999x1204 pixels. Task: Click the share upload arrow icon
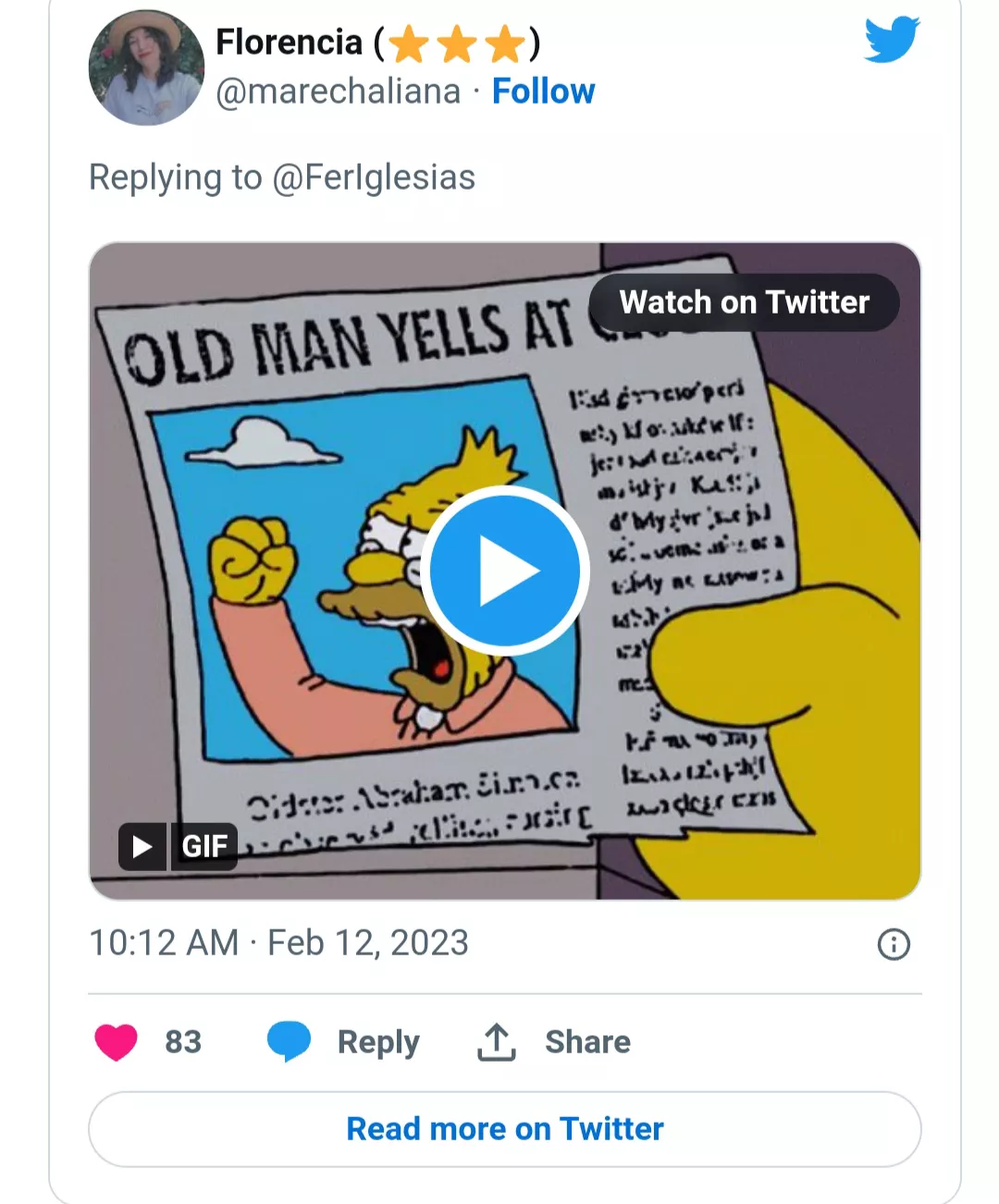[x=497, y=1042]
